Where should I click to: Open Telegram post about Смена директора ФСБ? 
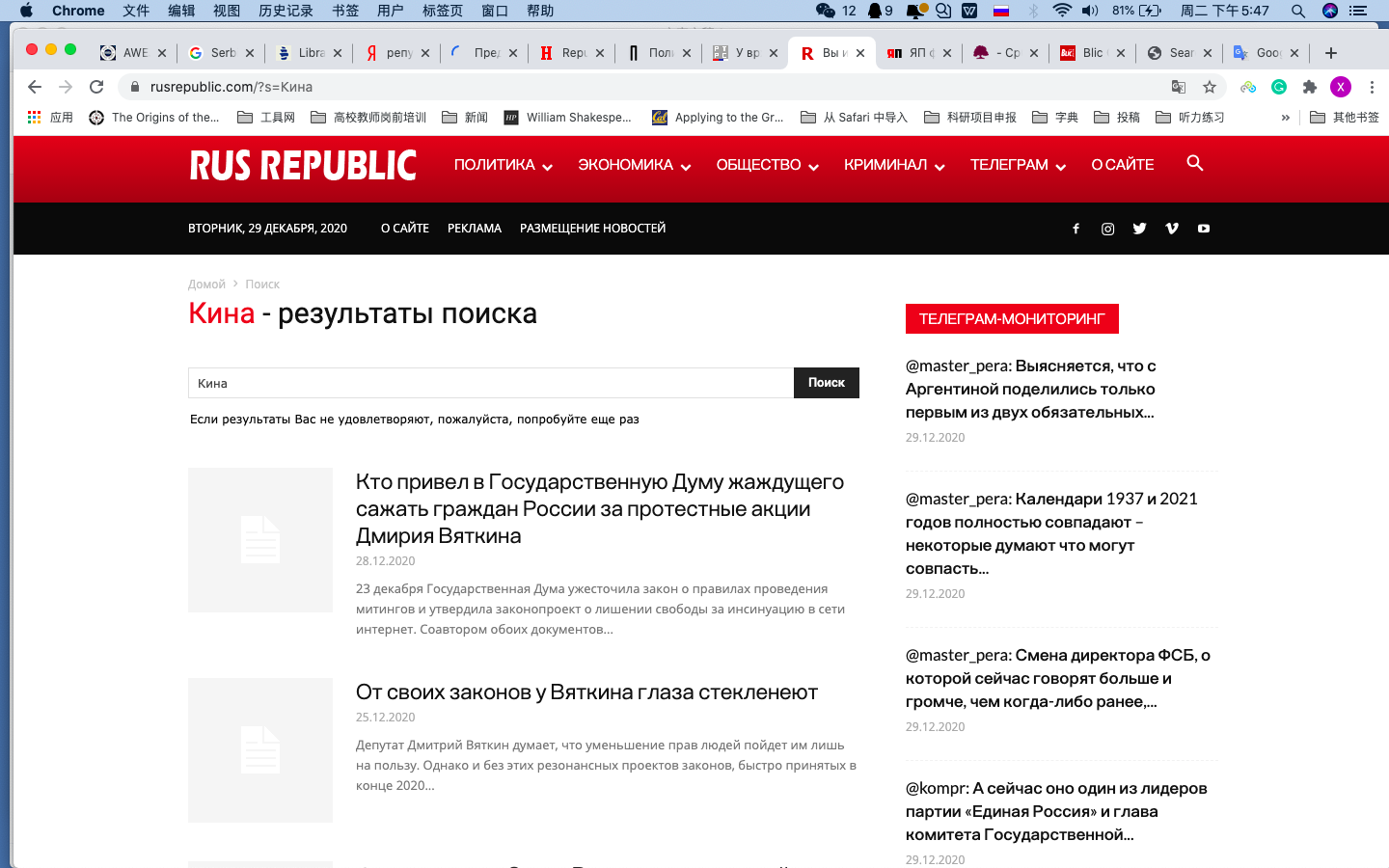click(1058, 678)
